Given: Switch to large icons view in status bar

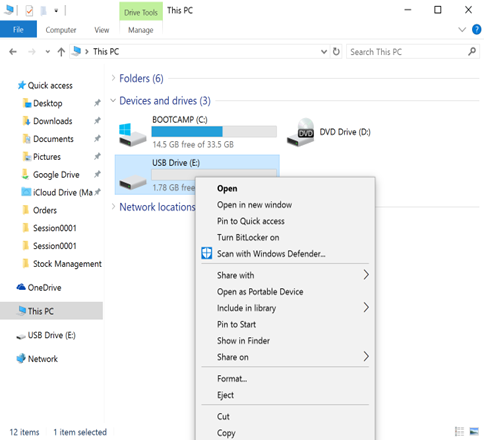Looking at the screenshot, I should pyautogui.click(x=474, y=431).
